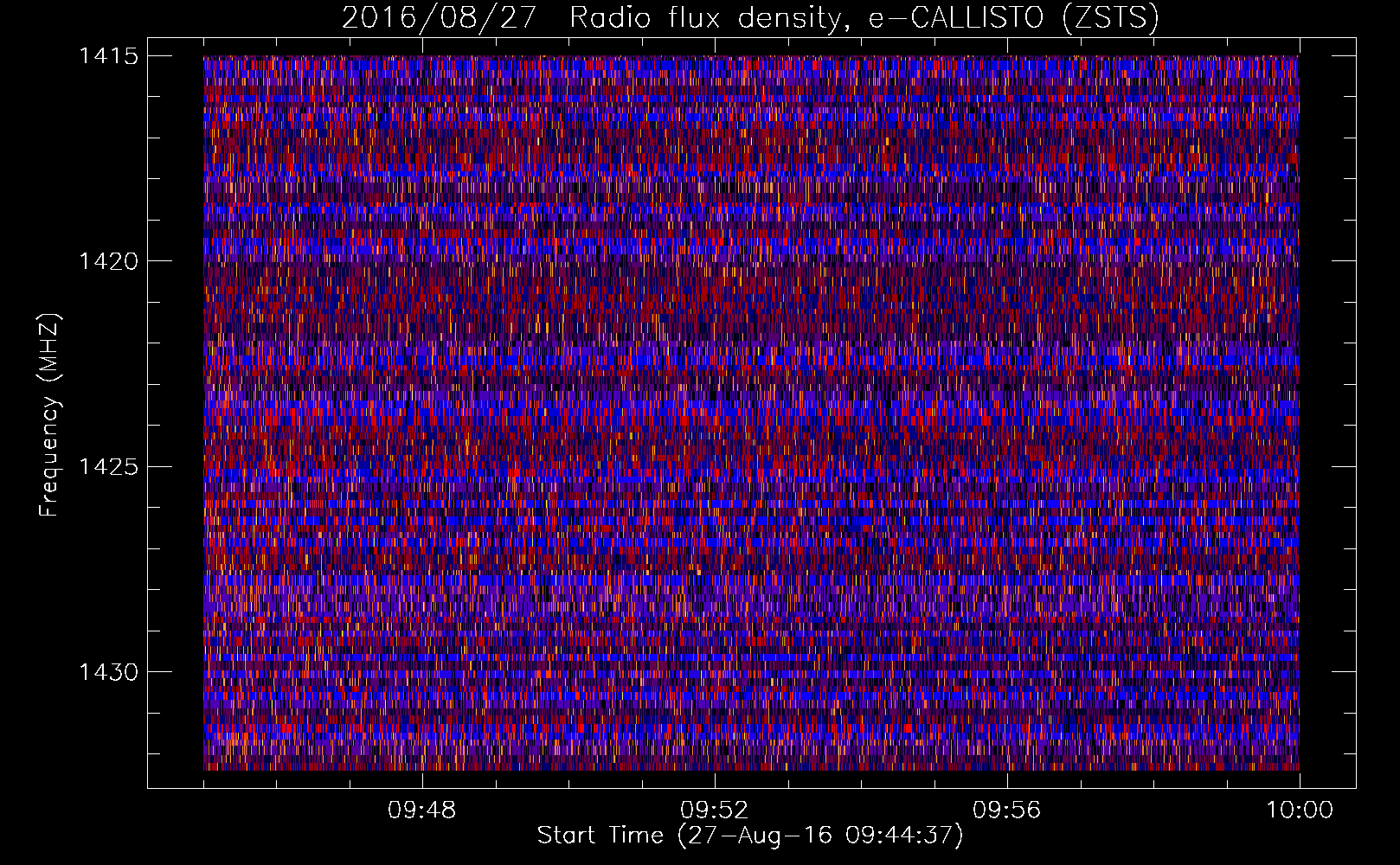This screenshot has width=1400, height=865.
Task: Click the 'Frequency (MHZ)' axis label
Action: (x=49, y=415)
